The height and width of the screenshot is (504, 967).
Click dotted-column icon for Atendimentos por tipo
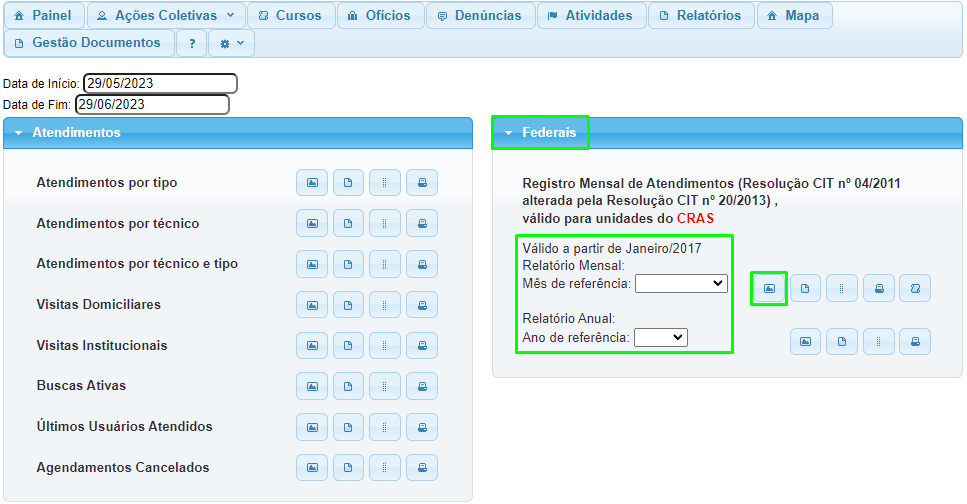pyautogui.click(x=385, y=183)
